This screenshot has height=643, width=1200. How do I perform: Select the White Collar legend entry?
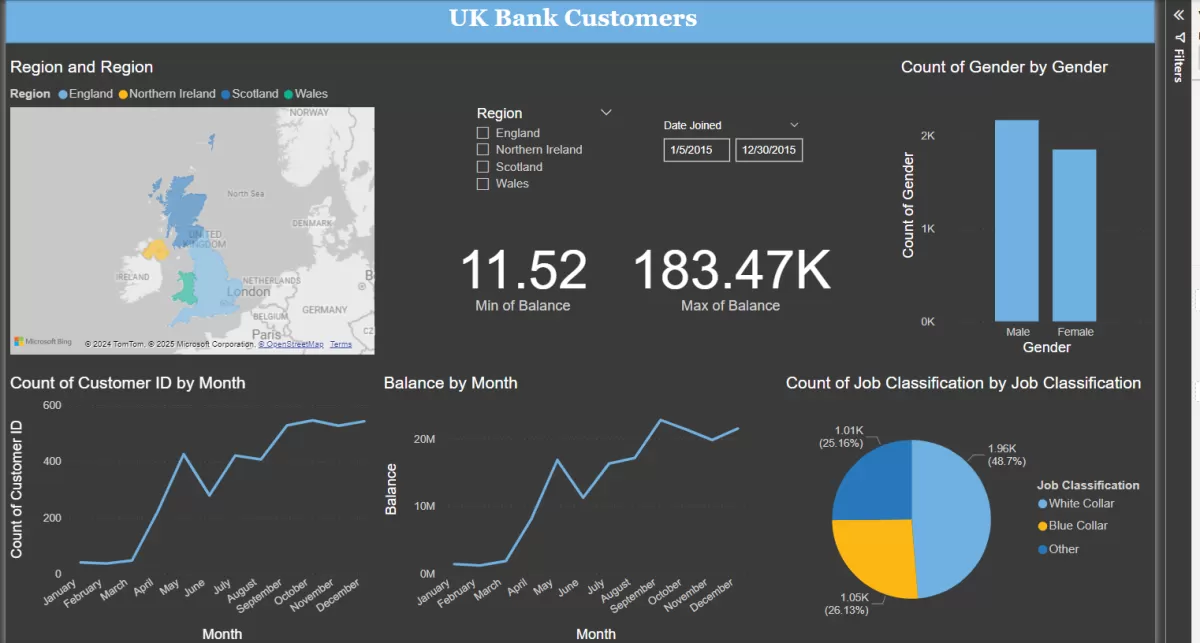(1076, 504)
